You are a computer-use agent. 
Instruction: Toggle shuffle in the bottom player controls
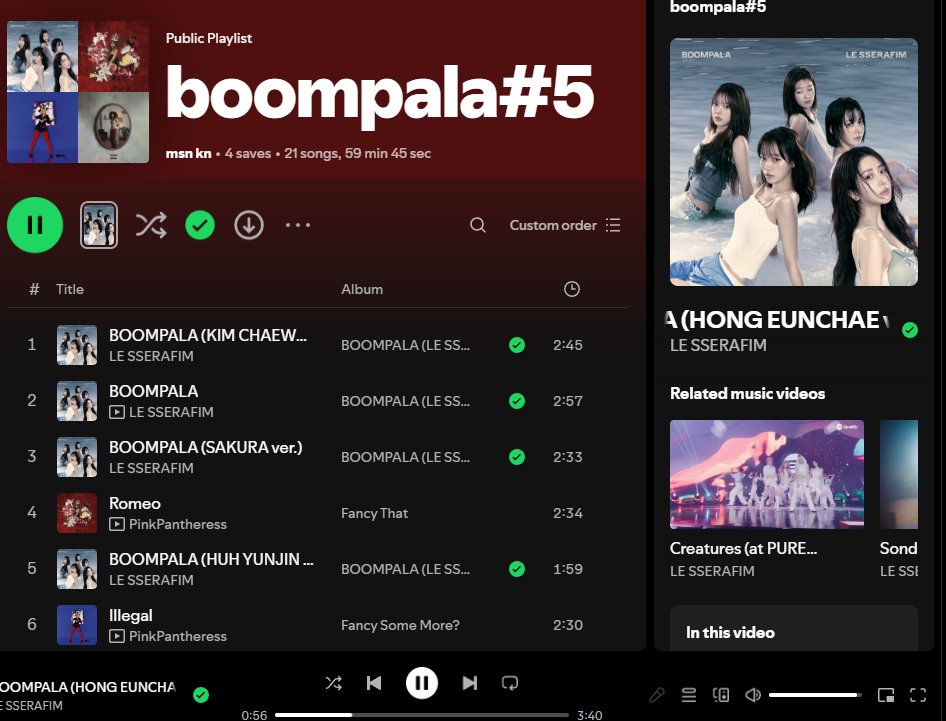coord(334,683)
